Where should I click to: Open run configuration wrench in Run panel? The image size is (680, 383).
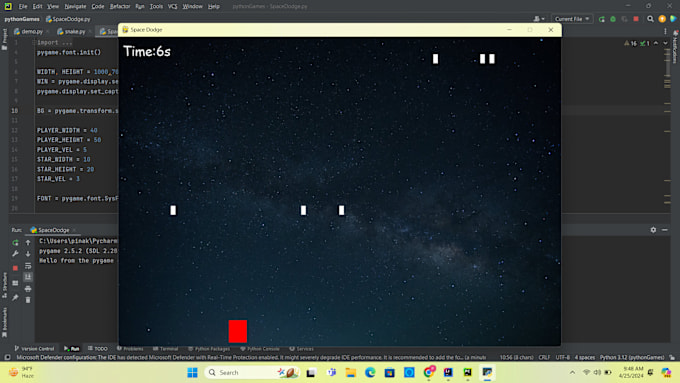coord(15,254)
